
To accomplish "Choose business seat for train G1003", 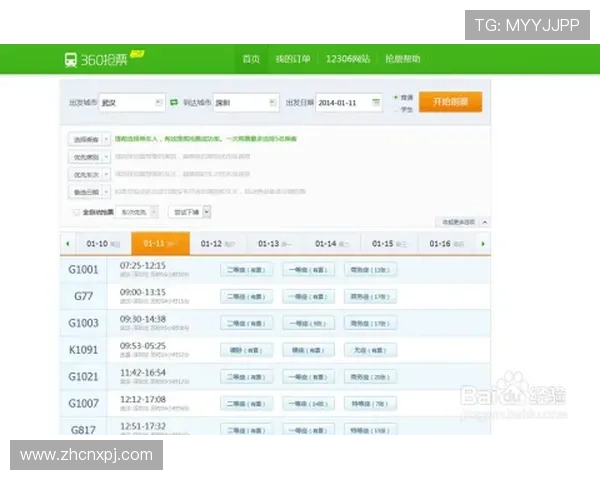I will (x=370, y=323).
